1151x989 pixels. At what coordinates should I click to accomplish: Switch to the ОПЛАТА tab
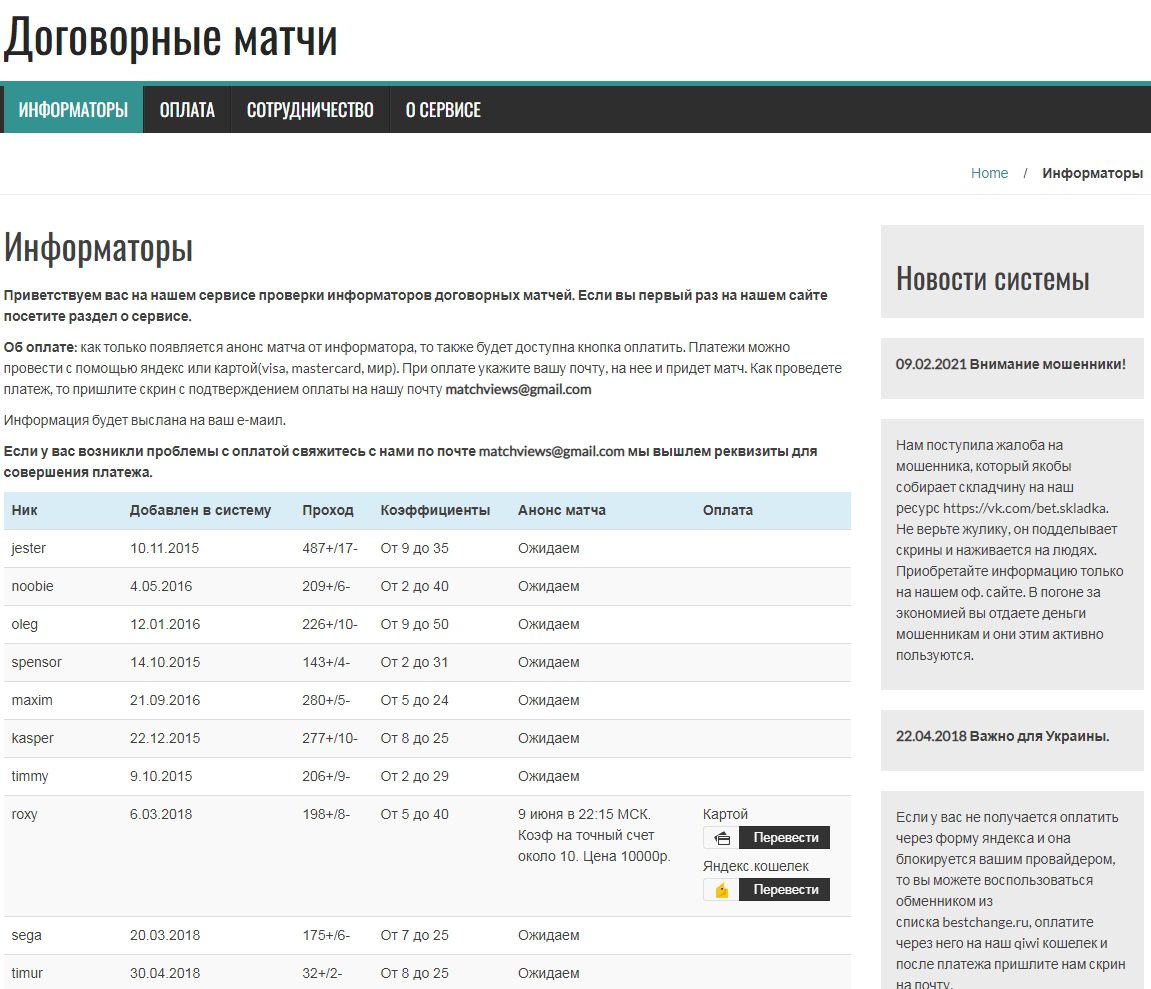tap(187, 109)
